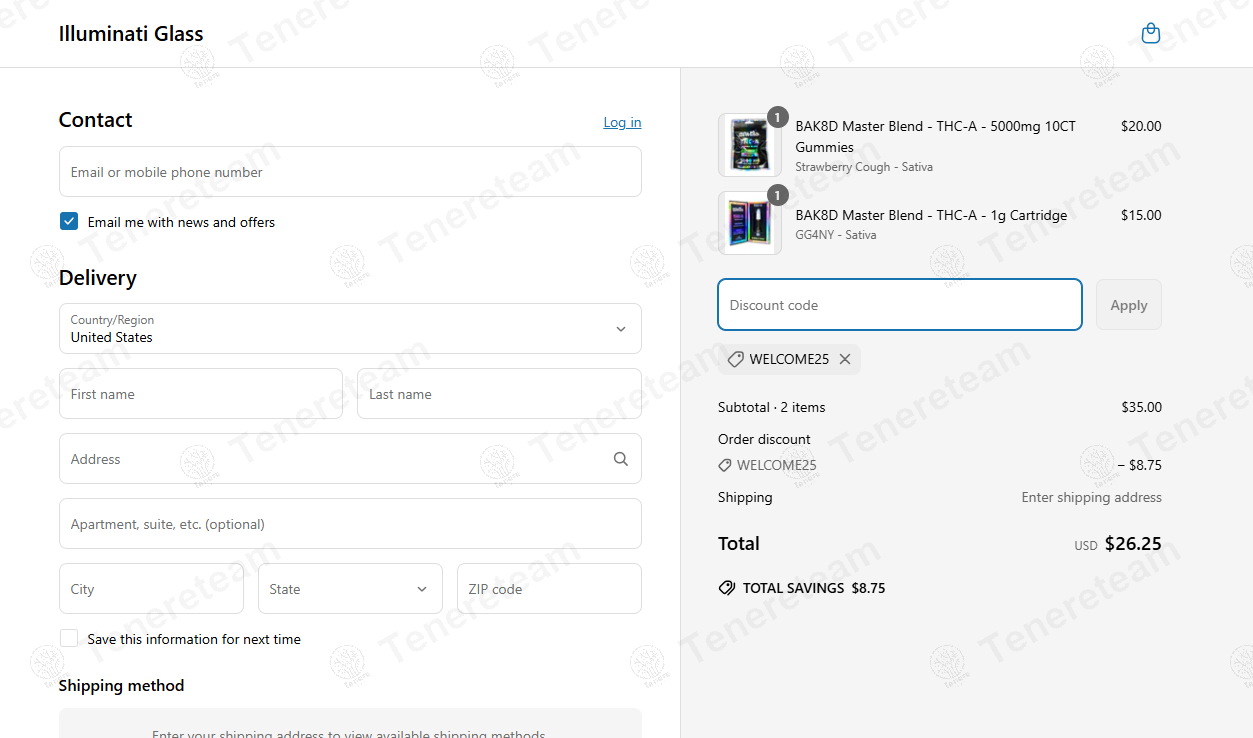This screenshot has height=738, width=1253.
Task: Click the Enter shipping address text
Action: [x=1092, y=497]
